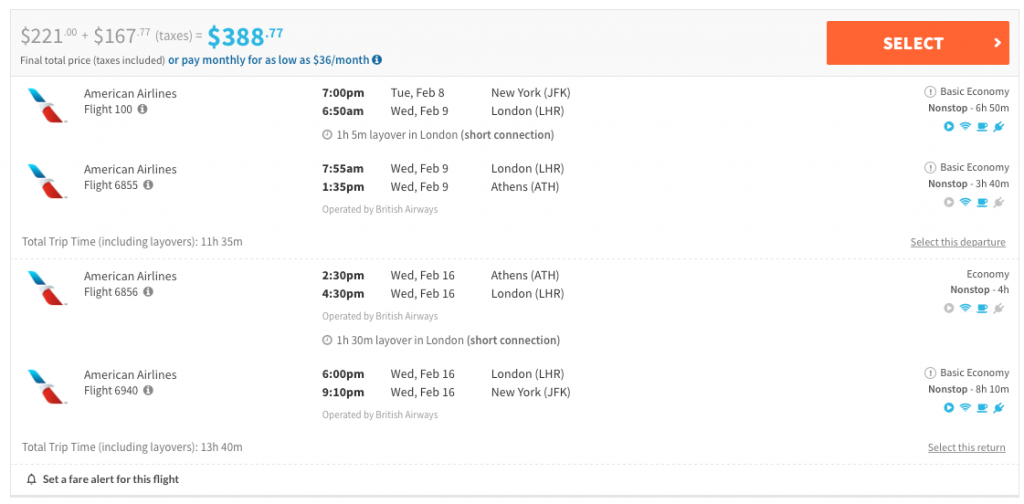
Task: Show info for Flight 6856
Action: (148, 292)
